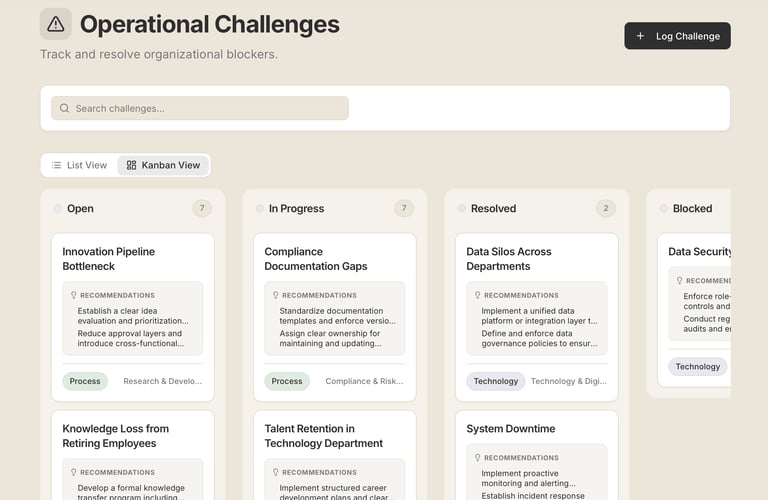Click the plus icon in Log Challenge
This screenshot has width=768, height=500.
[x=641, y=36]
